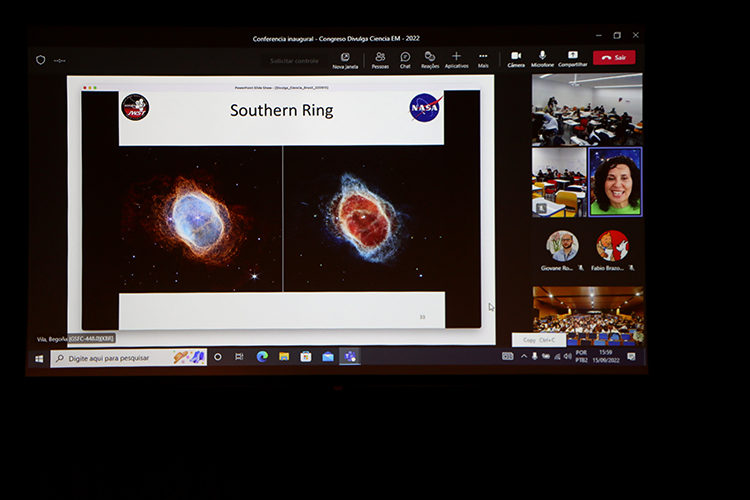
Task: Click the shared Southern Ring slide
Action: (x=281, y=209)
